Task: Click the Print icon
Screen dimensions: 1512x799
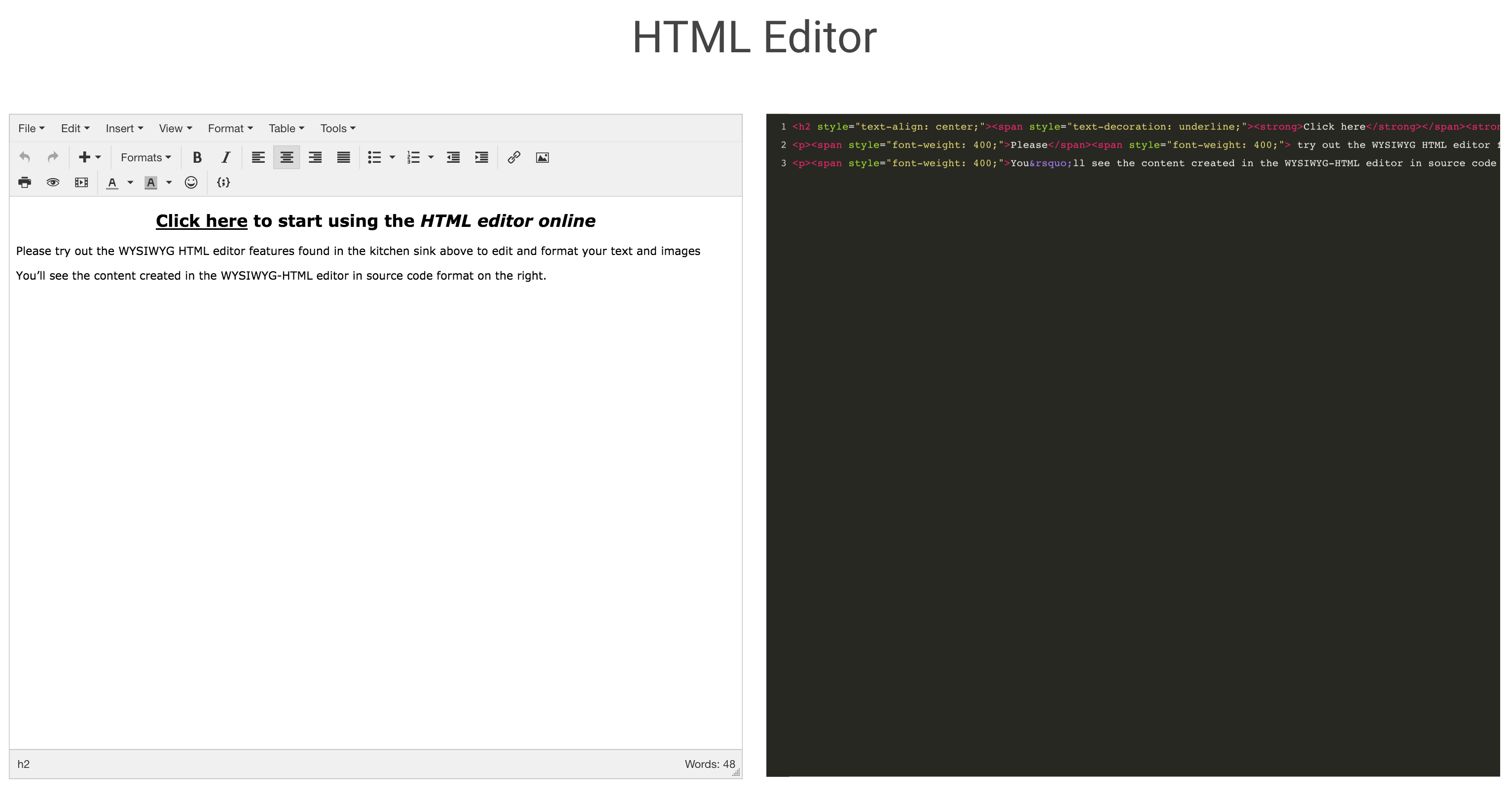Action: [x=25, y=182]
